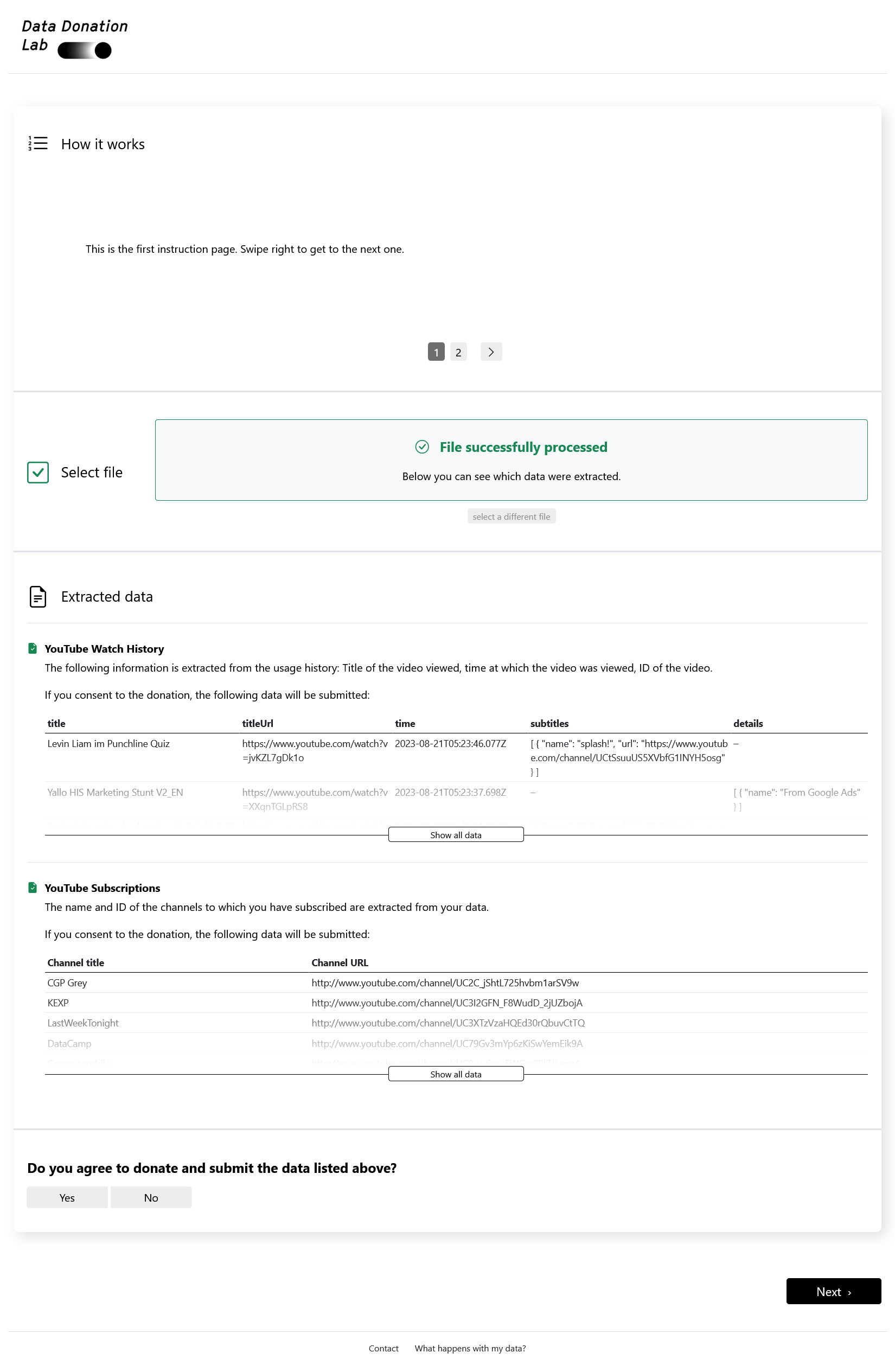Image resolution: width=895 pixels, height=1372 pixels.
Task: Click the numbered list icon beside How it works
Action: [x=37, y=144]
